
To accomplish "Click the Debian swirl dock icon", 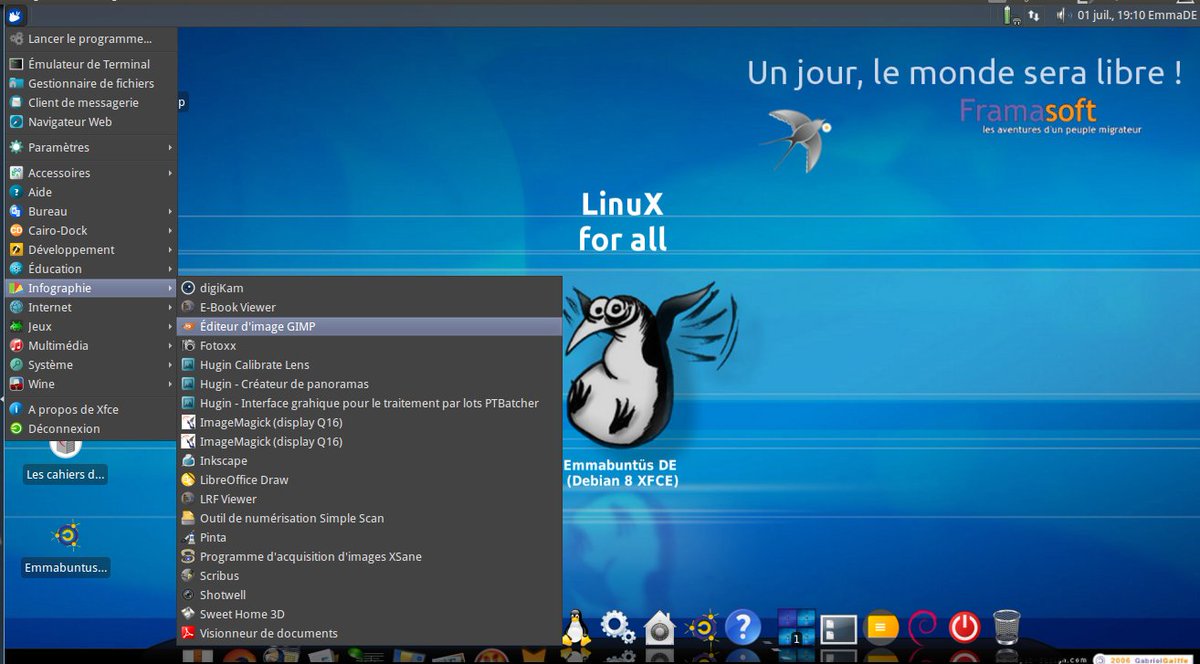I will (x=922, y=627).
